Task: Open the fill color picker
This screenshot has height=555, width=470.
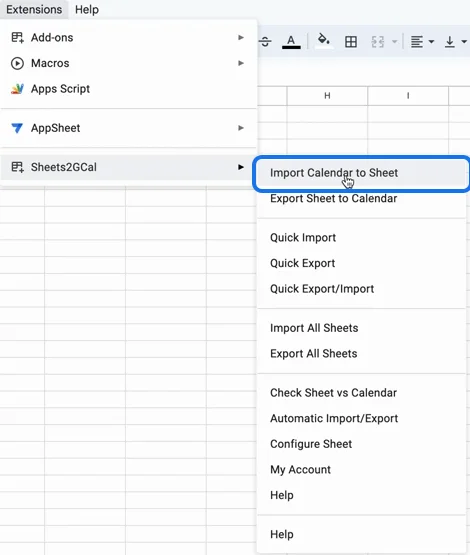Action: (324, 41)
